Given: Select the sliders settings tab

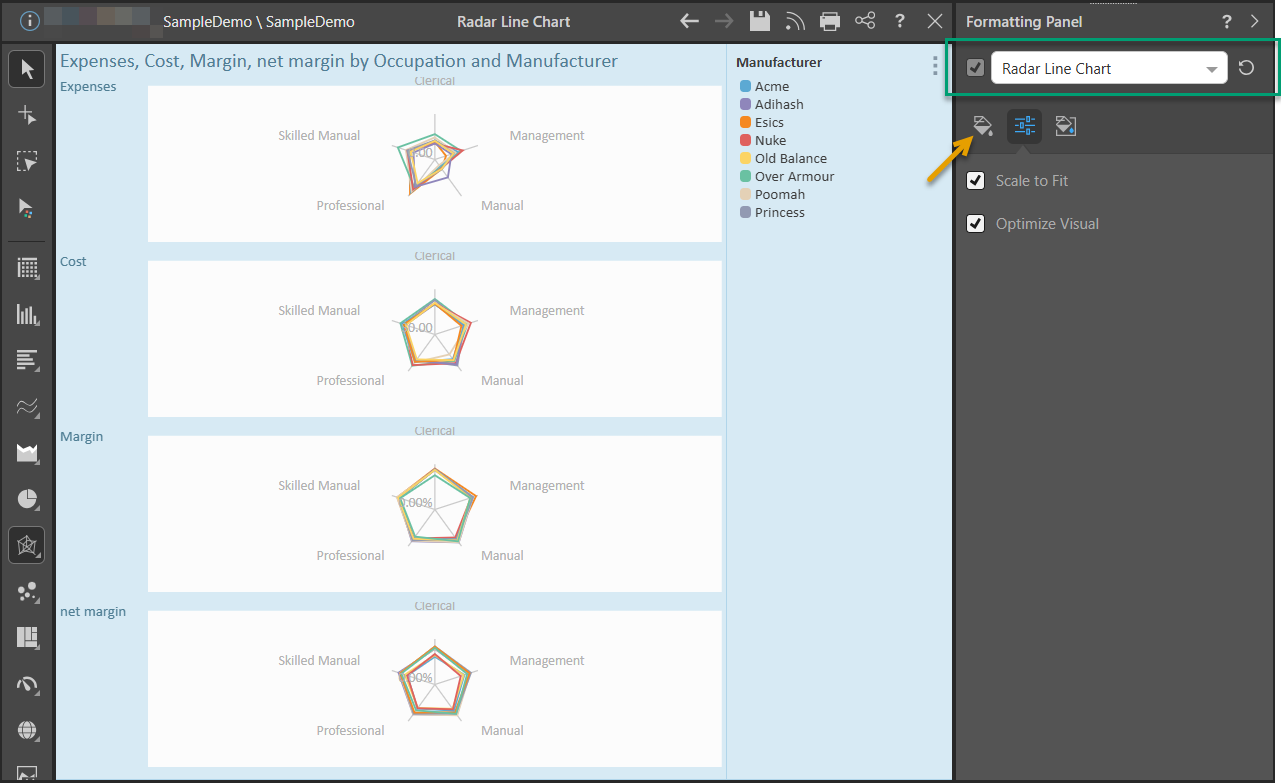Looking at the screenshot, I should [x=1024, y=126].
